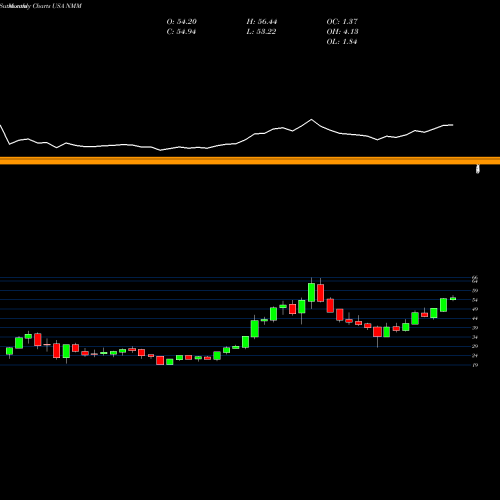The image size is (500, 500).
Task: Click the tallest green candle at the chart peak
Action: pyautogui.click(x=311, y=292)
